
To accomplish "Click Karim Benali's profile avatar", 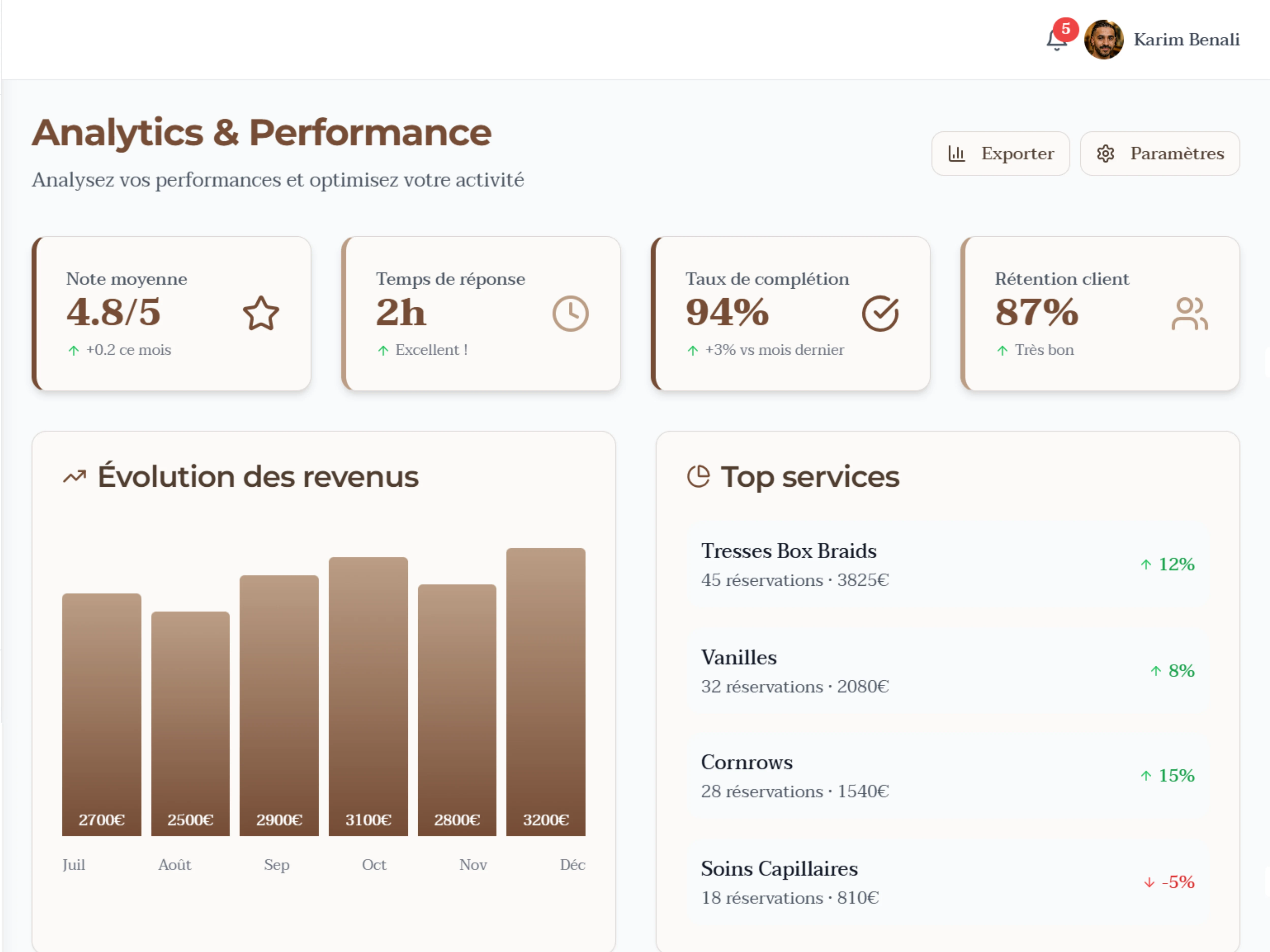I will [1103, 40].
